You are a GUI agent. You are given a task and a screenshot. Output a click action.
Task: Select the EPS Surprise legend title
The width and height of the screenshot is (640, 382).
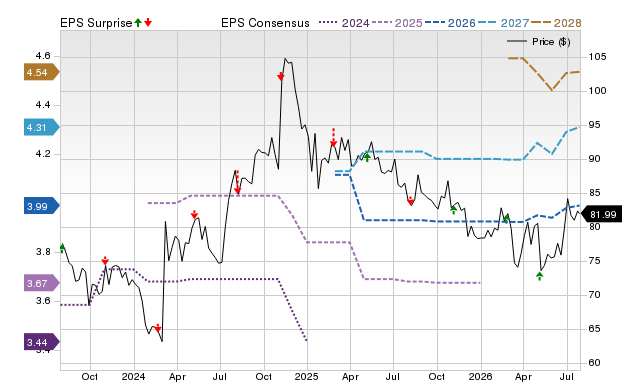pos(96,23)
